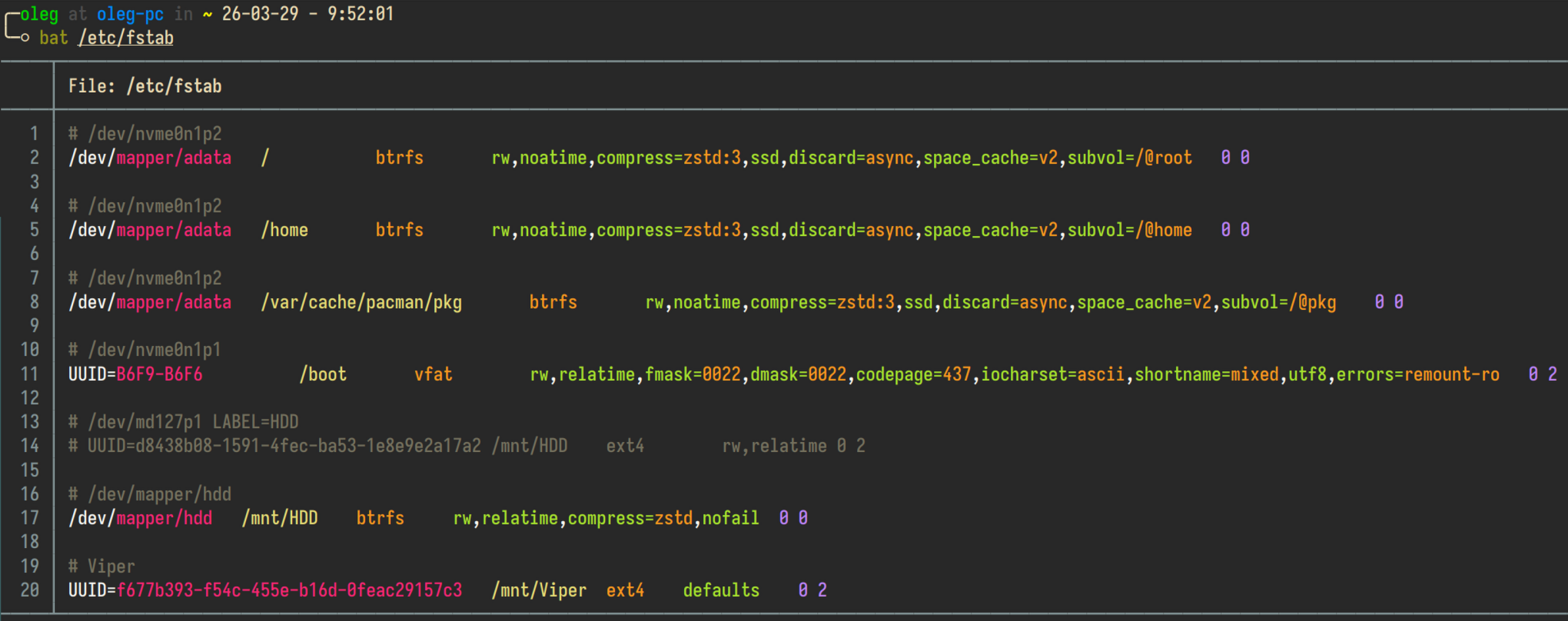Viewport: 1568px width, 621px height.
Task: Click the "subvol=/@pkg" option
Action: coord(1279,302)
